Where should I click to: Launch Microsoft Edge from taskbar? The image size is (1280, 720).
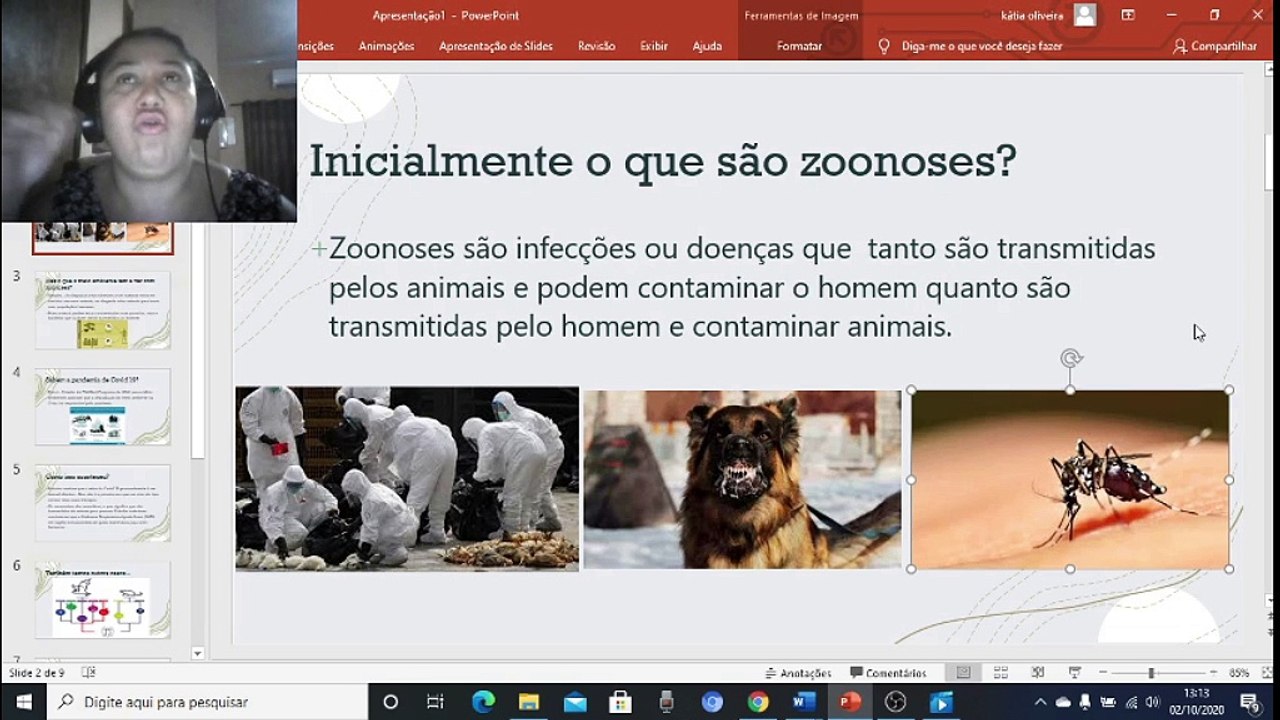click(x=483, y=702)
